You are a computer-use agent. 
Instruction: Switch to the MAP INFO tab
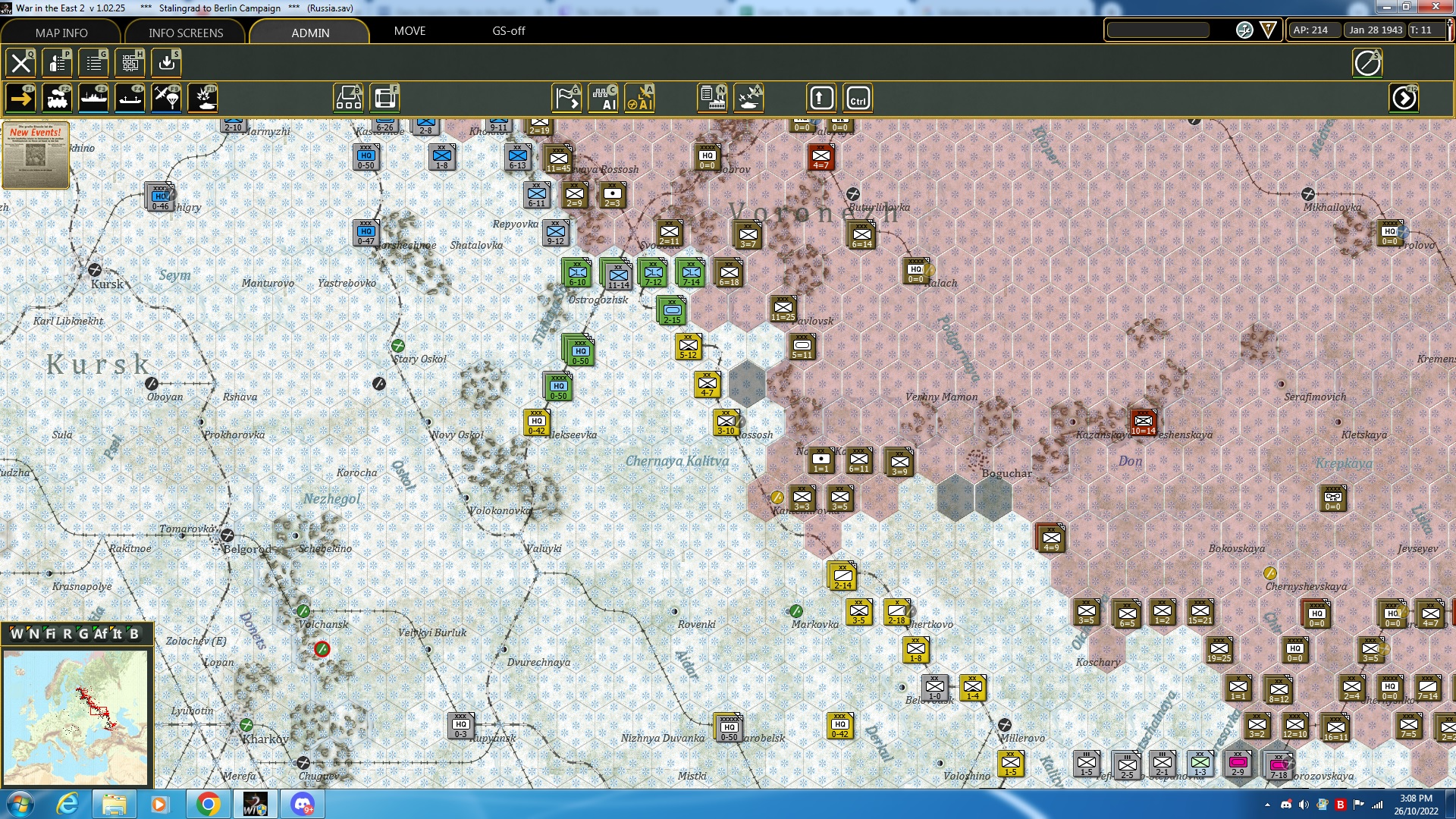point(61,33)
